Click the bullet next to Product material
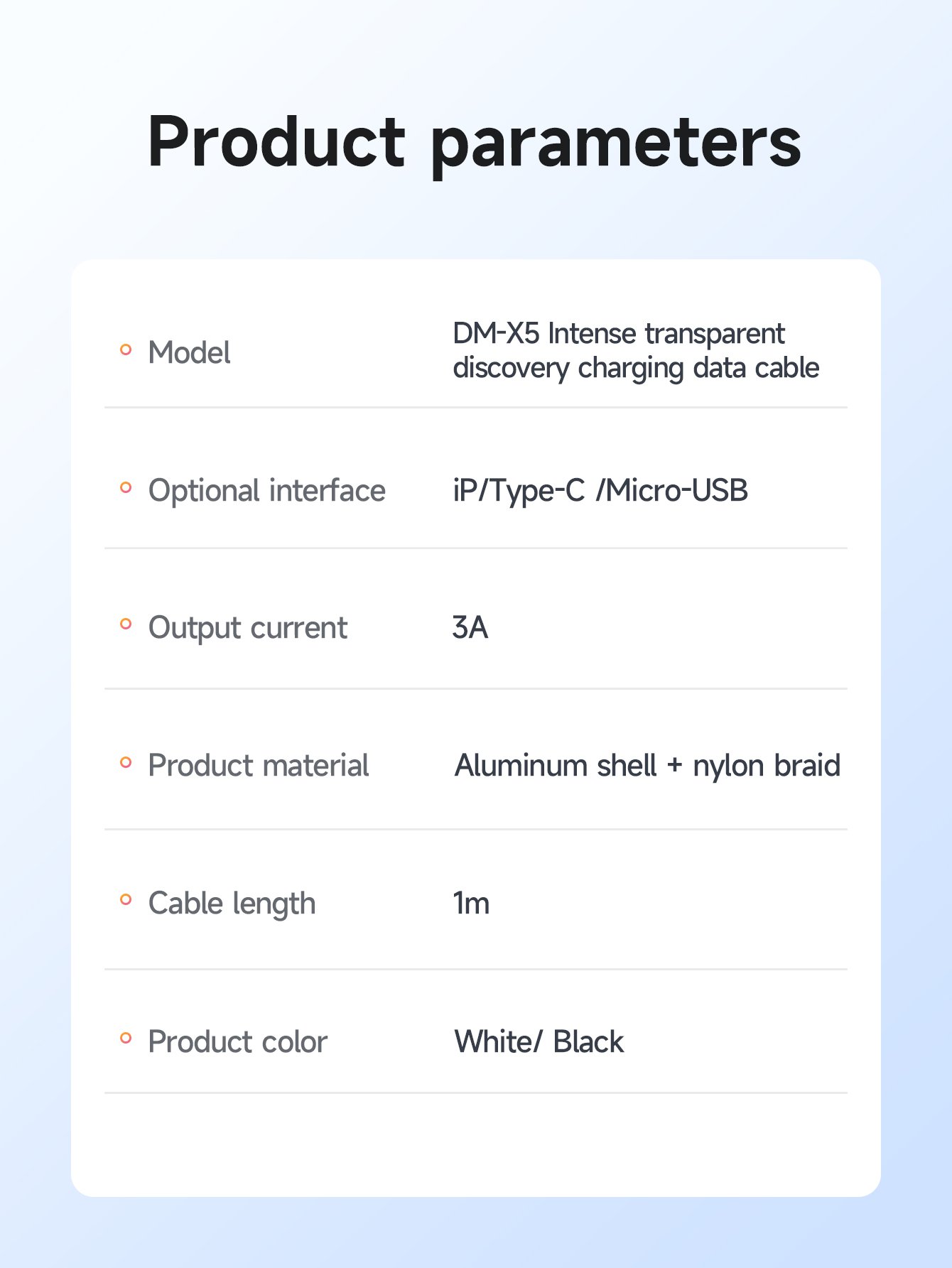 pos(126,762)
